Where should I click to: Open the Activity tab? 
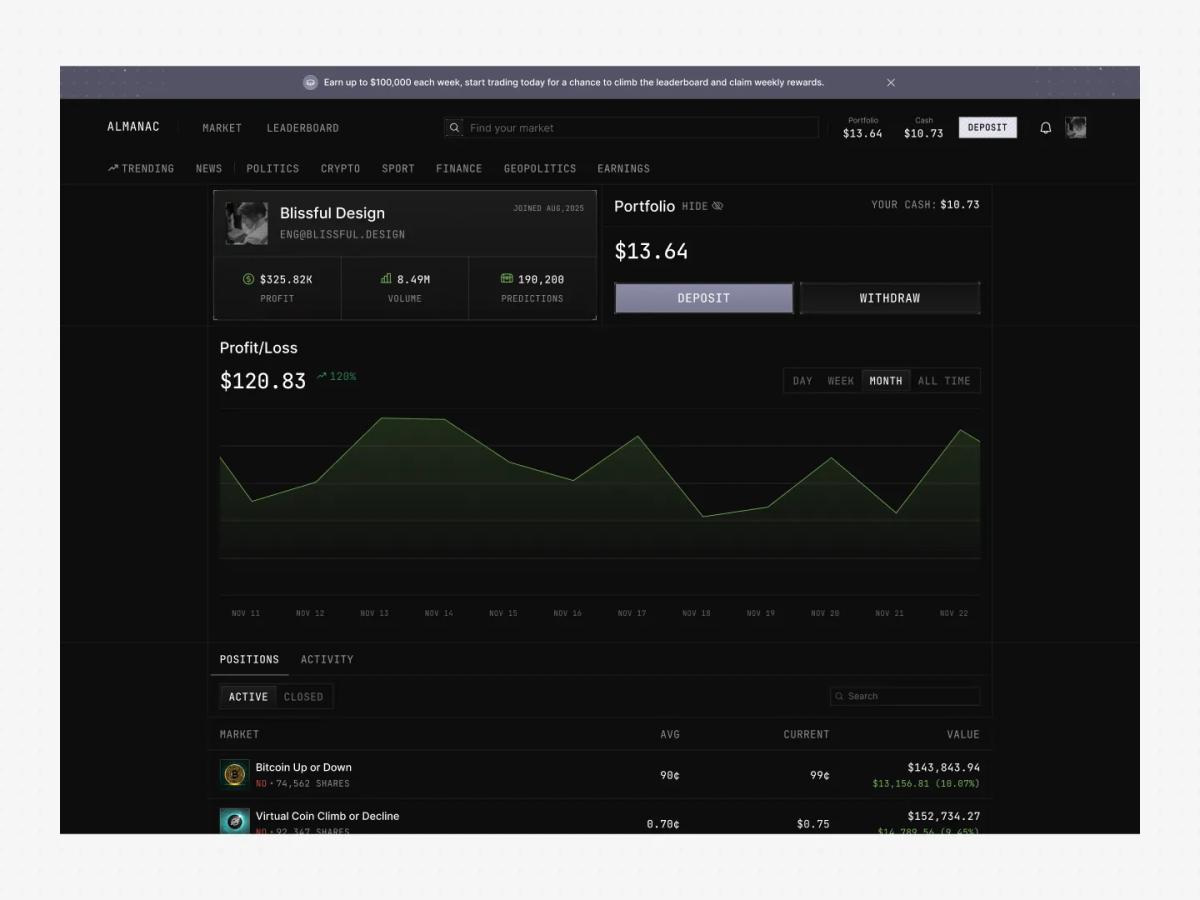click(x=327, y=659)
